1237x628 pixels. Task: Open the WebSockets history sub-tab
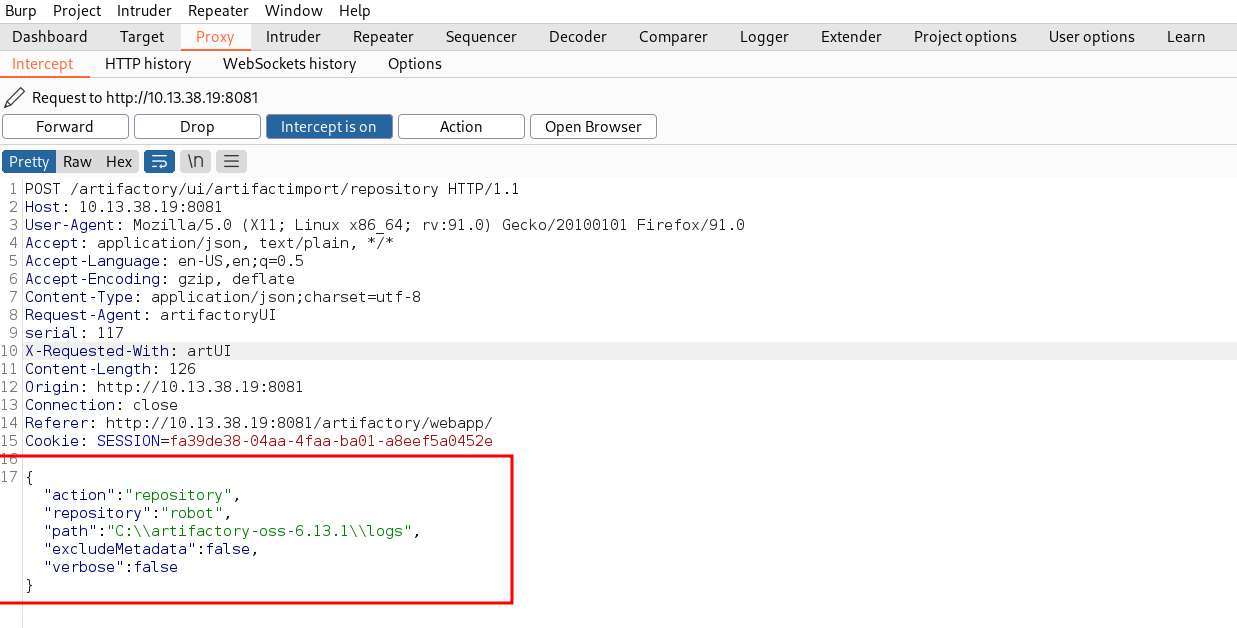point(289,64)
